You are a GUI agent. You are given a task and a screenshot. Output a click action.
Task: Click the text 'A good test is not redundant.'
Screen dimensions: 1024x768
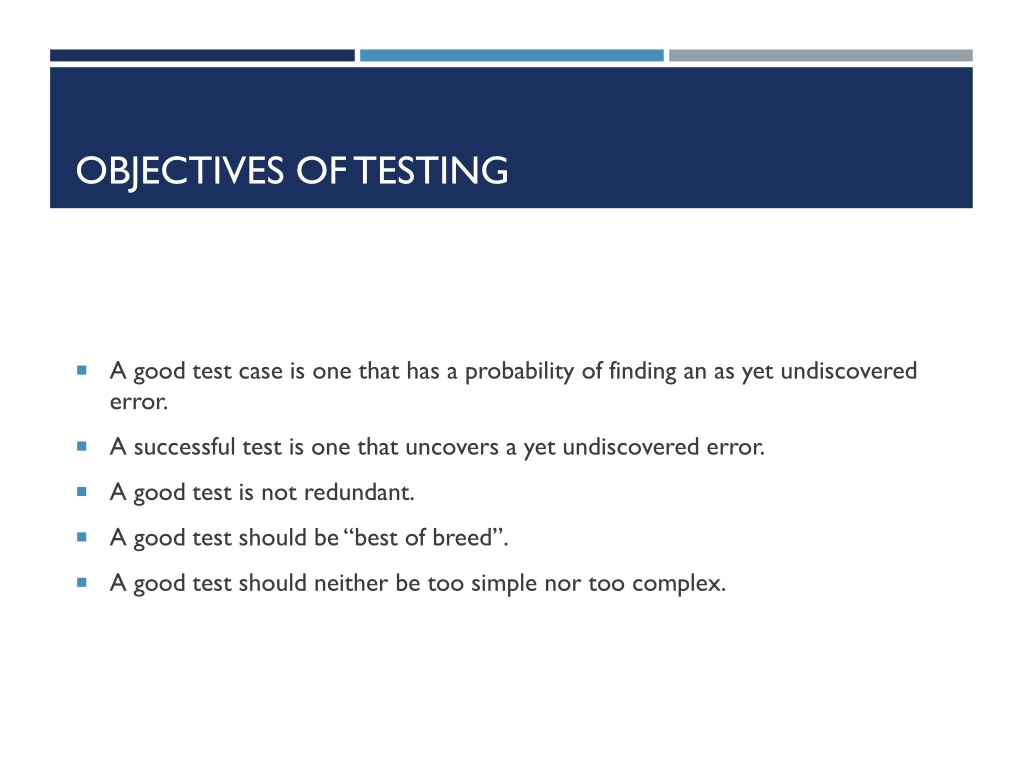262,493
